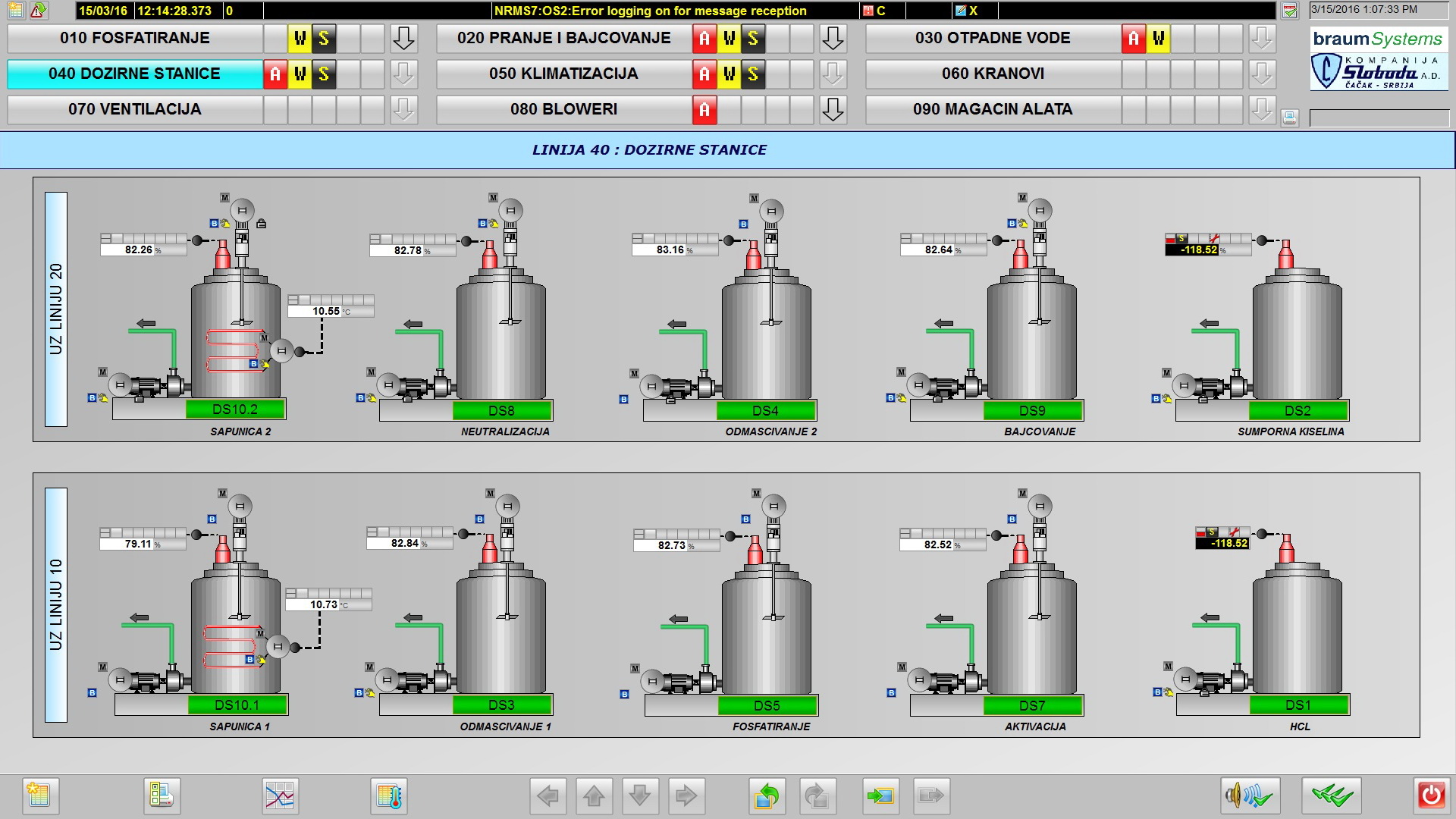
Task: Open the temperature table icon
Action: (x=389, y=795)
